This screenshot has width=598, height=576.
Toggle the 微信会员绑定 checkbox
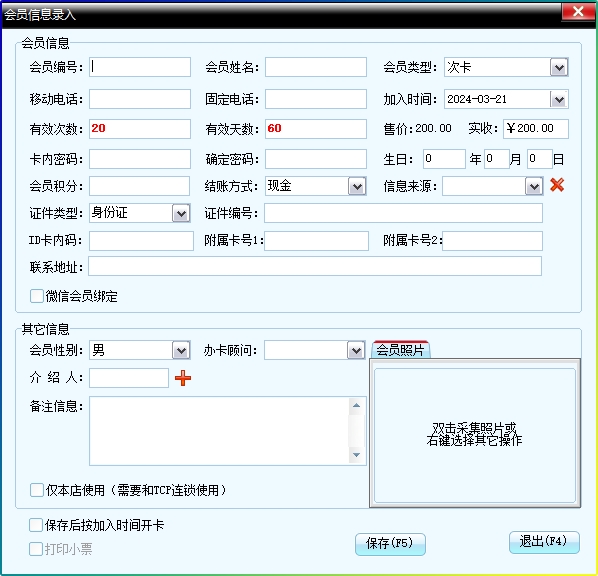[37, 296]
